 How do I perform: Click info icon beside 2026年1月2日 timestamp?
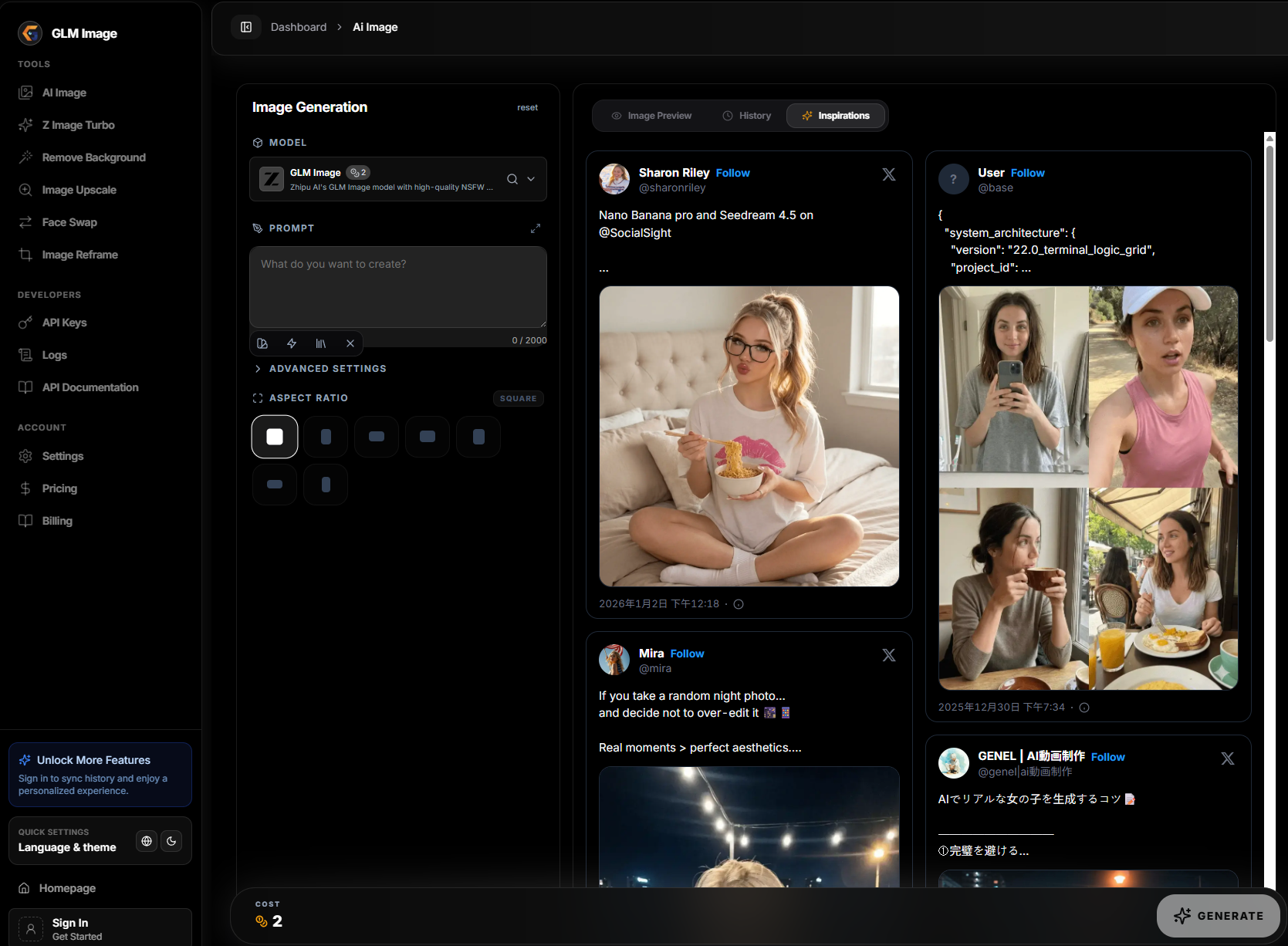coord(739,604)
